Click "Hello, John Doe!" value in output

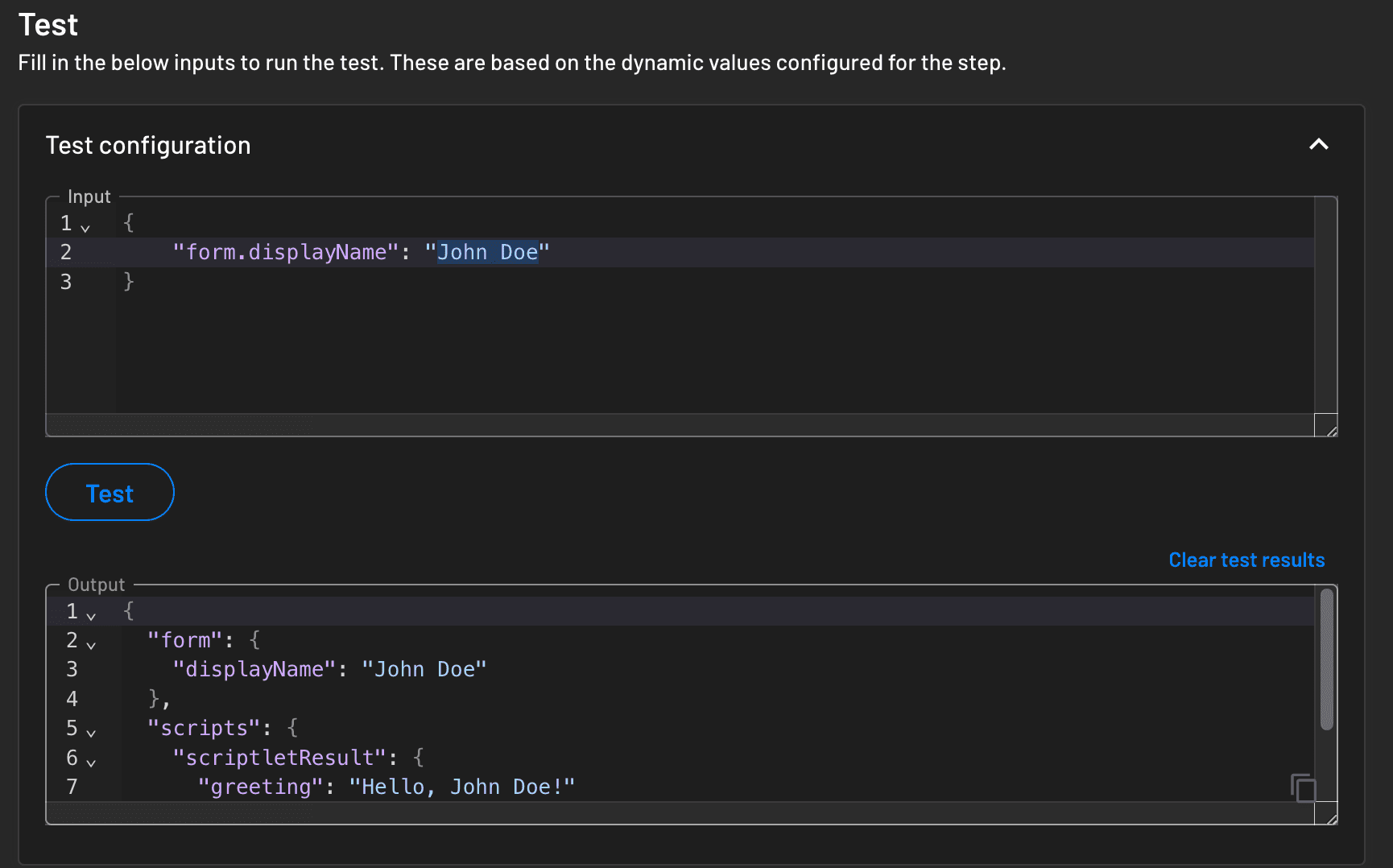(462, 787)
